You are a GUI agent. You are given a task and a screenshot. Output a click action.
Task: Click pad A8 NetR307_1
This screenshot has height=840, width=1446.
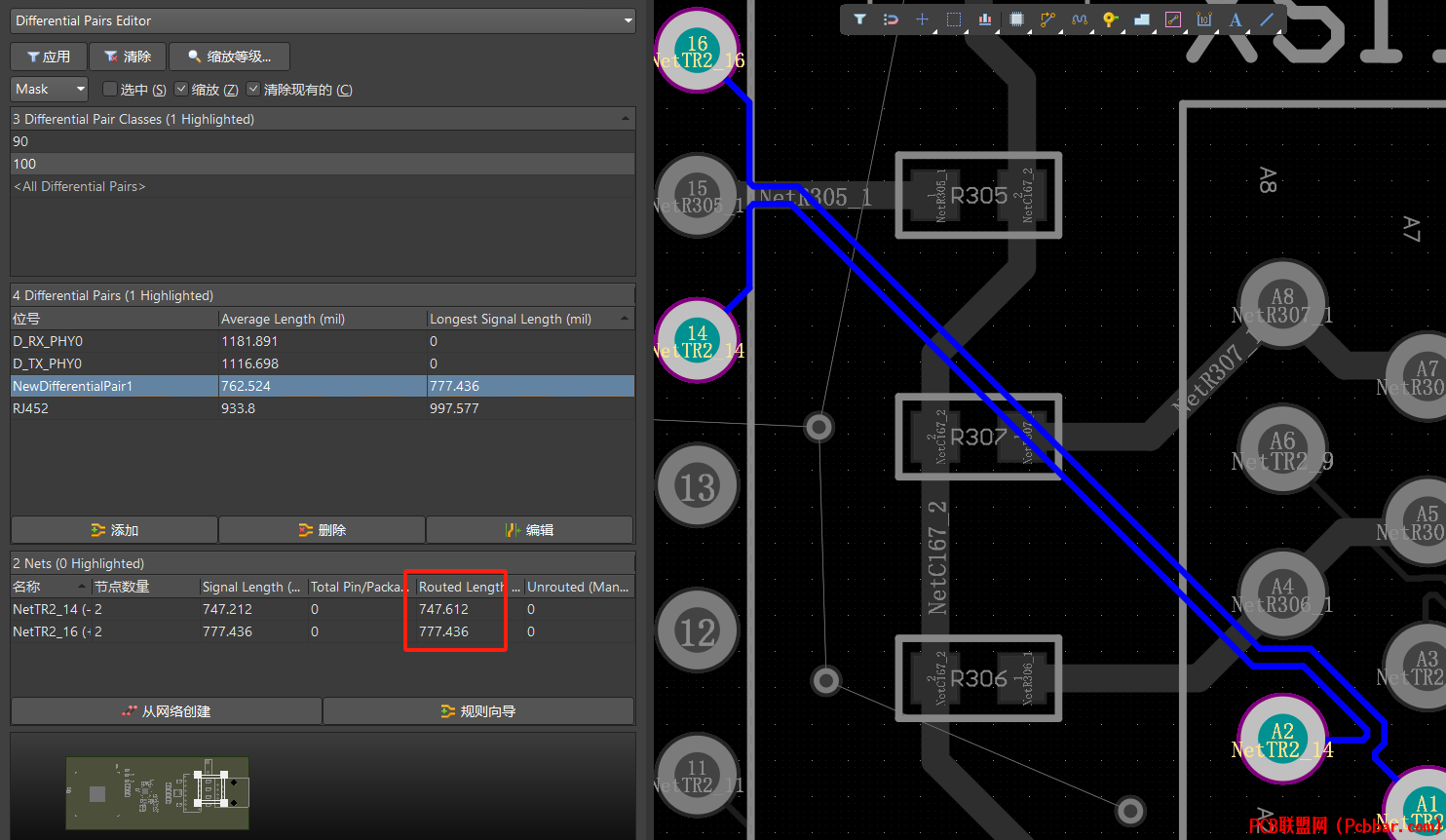pyautogui.click(x=1282, y=304)
